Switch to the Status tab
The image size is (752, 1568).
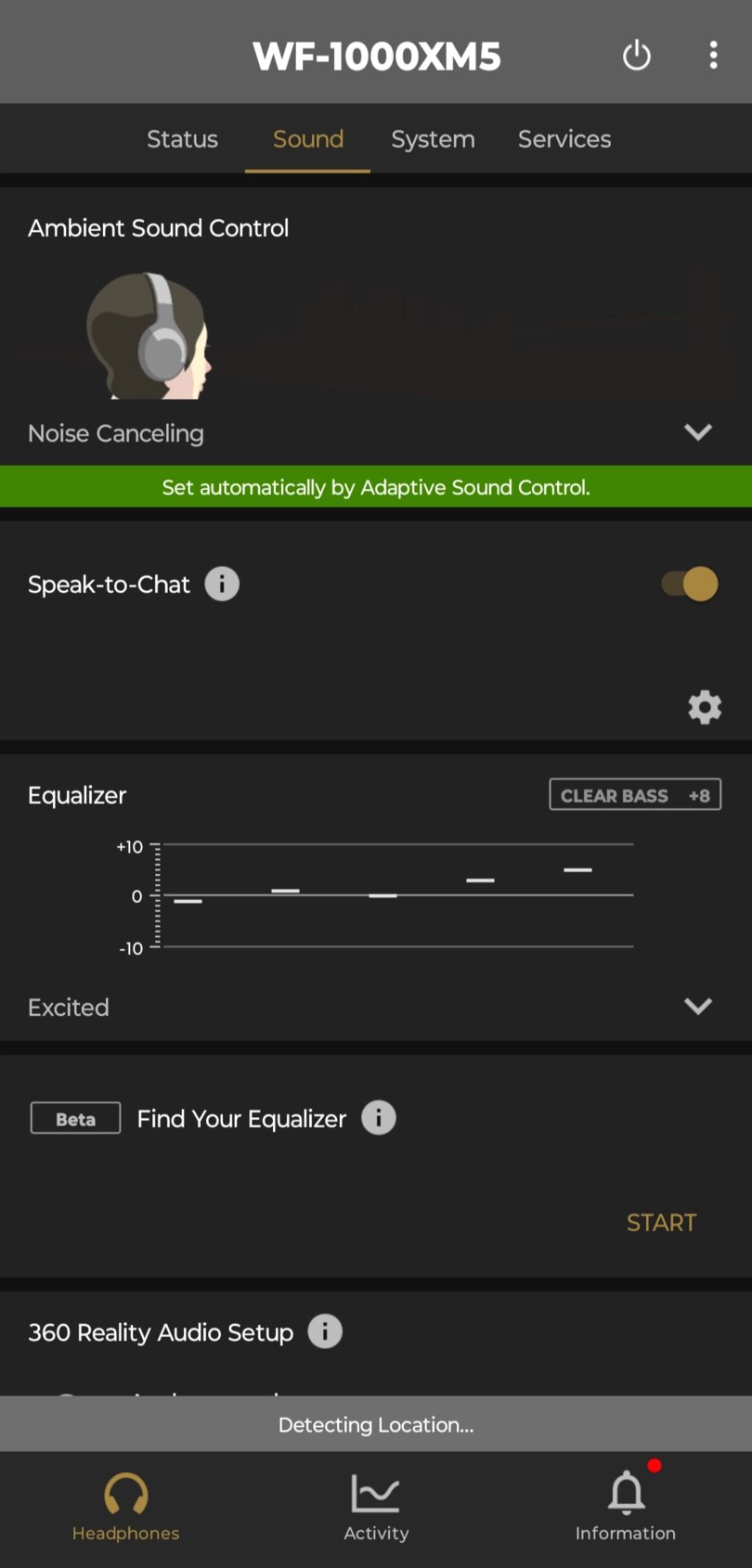click(182, 139)
